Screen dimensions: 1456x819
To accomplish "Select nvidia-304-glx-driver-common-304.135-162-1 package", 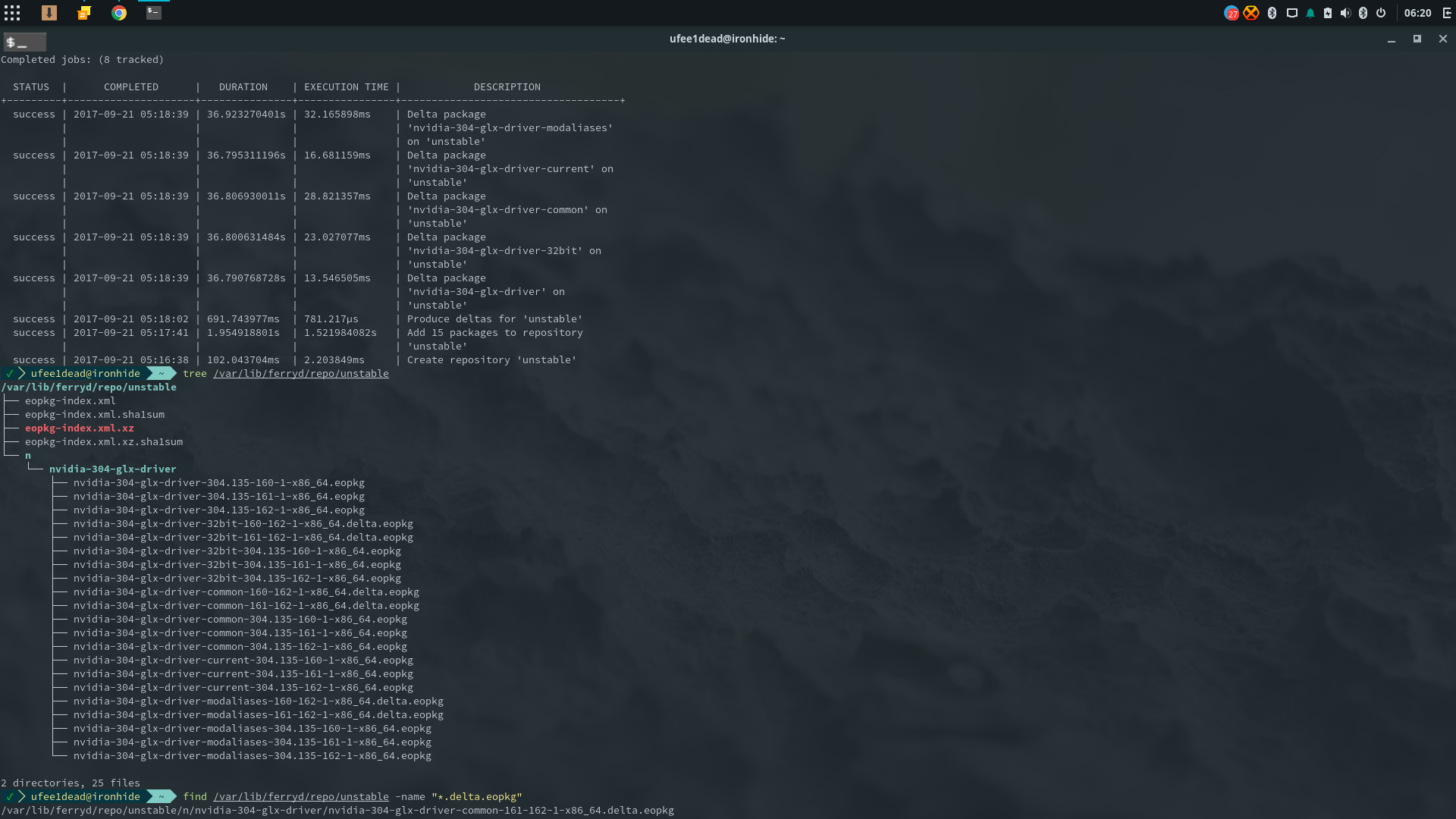I will 240,647.
